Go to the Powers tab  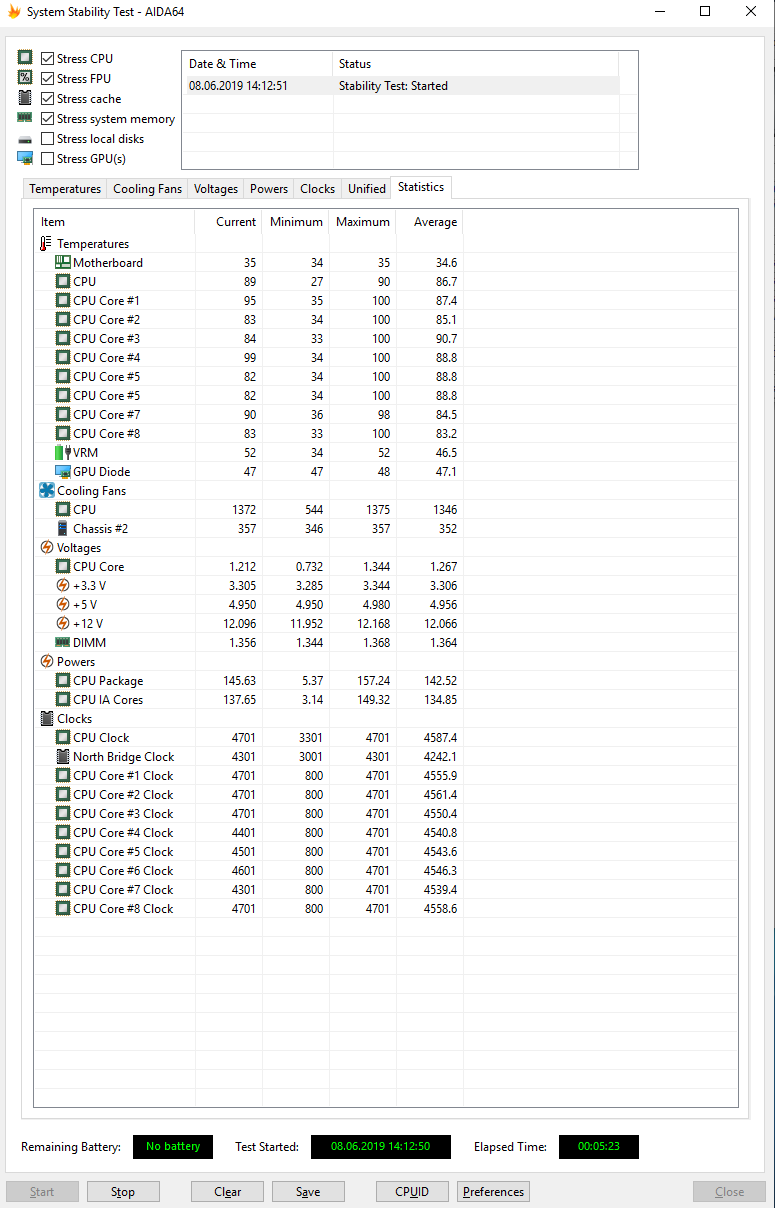[x=269, y=189]
